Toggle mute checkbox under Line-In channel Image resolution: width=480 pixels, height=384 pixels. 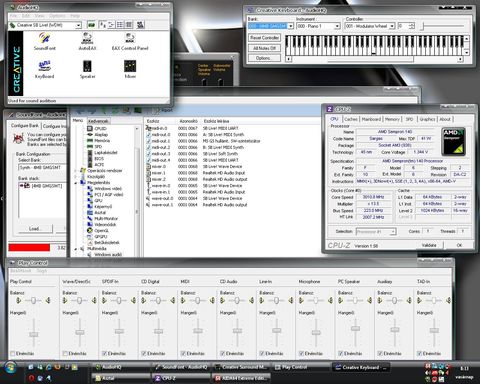[x=262, y=353]
